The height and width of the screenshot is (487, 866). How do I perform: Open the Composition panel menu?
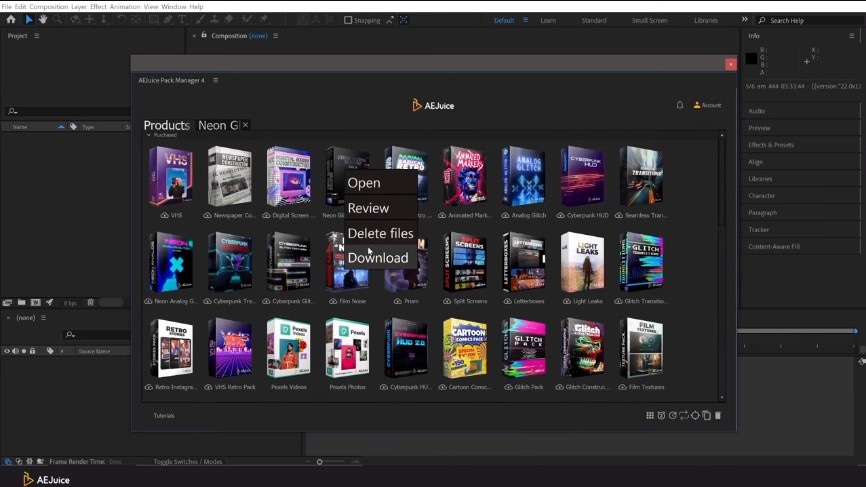[276, 35]
